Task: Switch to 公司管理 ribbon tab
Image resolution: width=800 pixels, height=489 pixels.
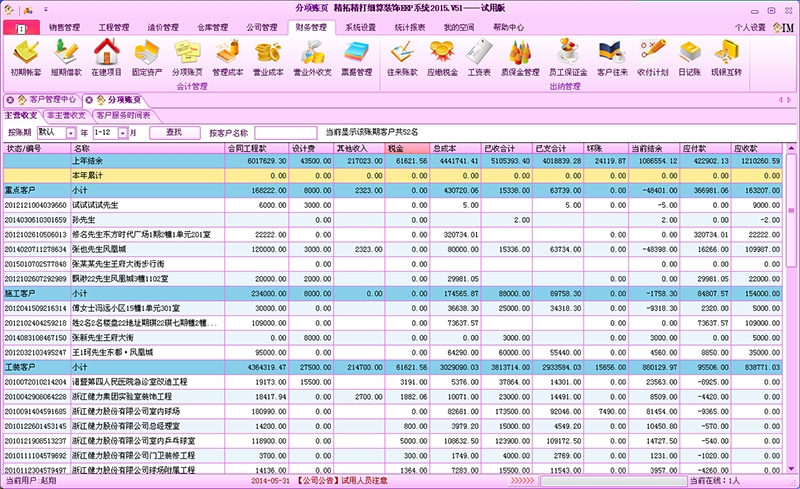Action: pyautogui.click(x=262, y=28)
